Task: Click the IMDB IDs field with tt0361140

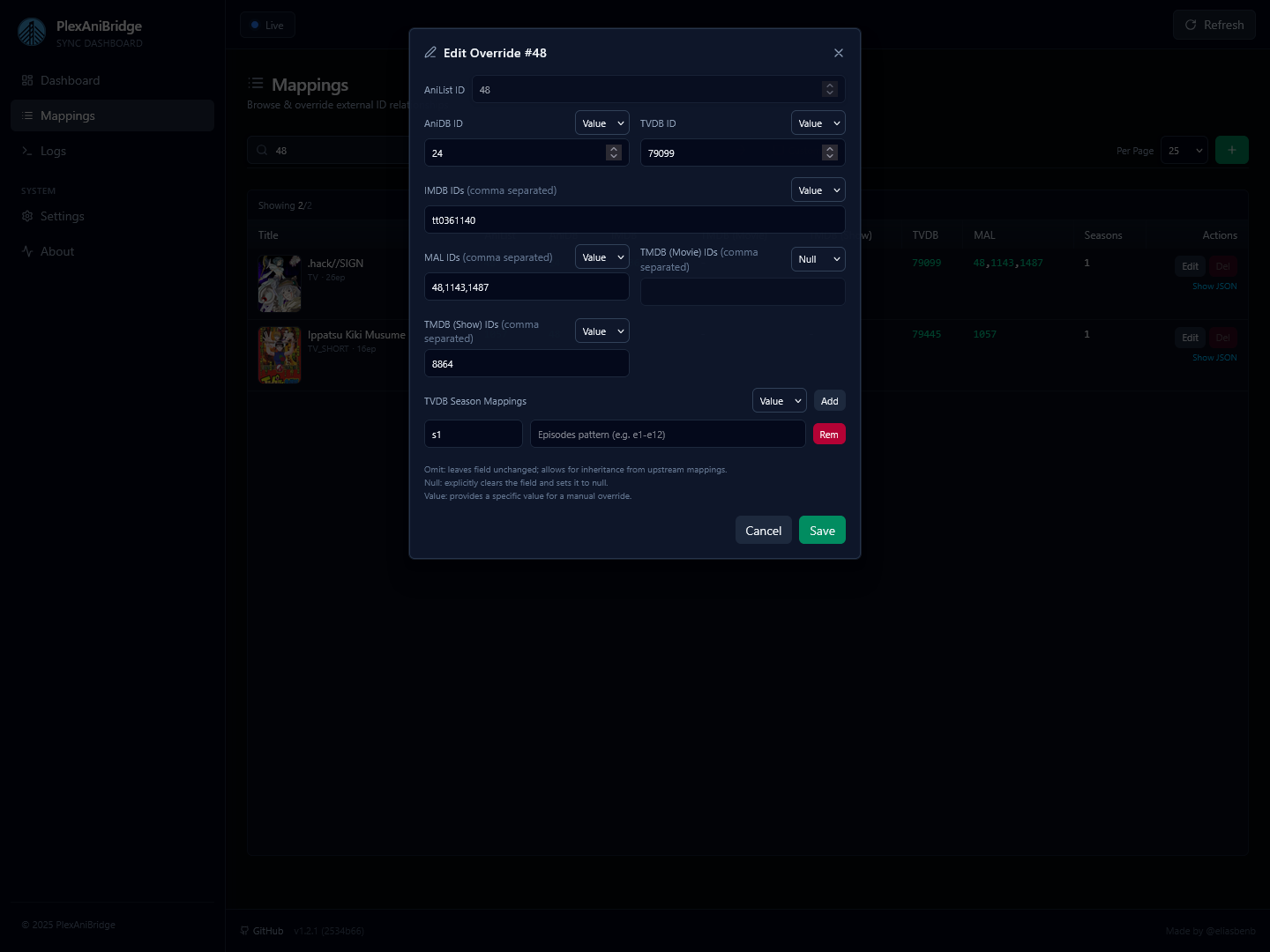Action: (635, 219)
